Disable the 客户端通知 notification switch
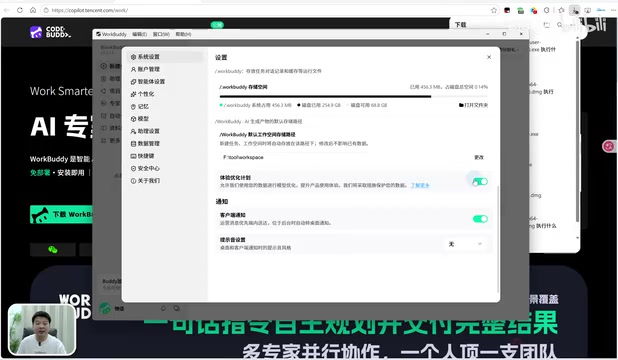The height and width of the screenshot is (360, 618). tap(480, 219)
